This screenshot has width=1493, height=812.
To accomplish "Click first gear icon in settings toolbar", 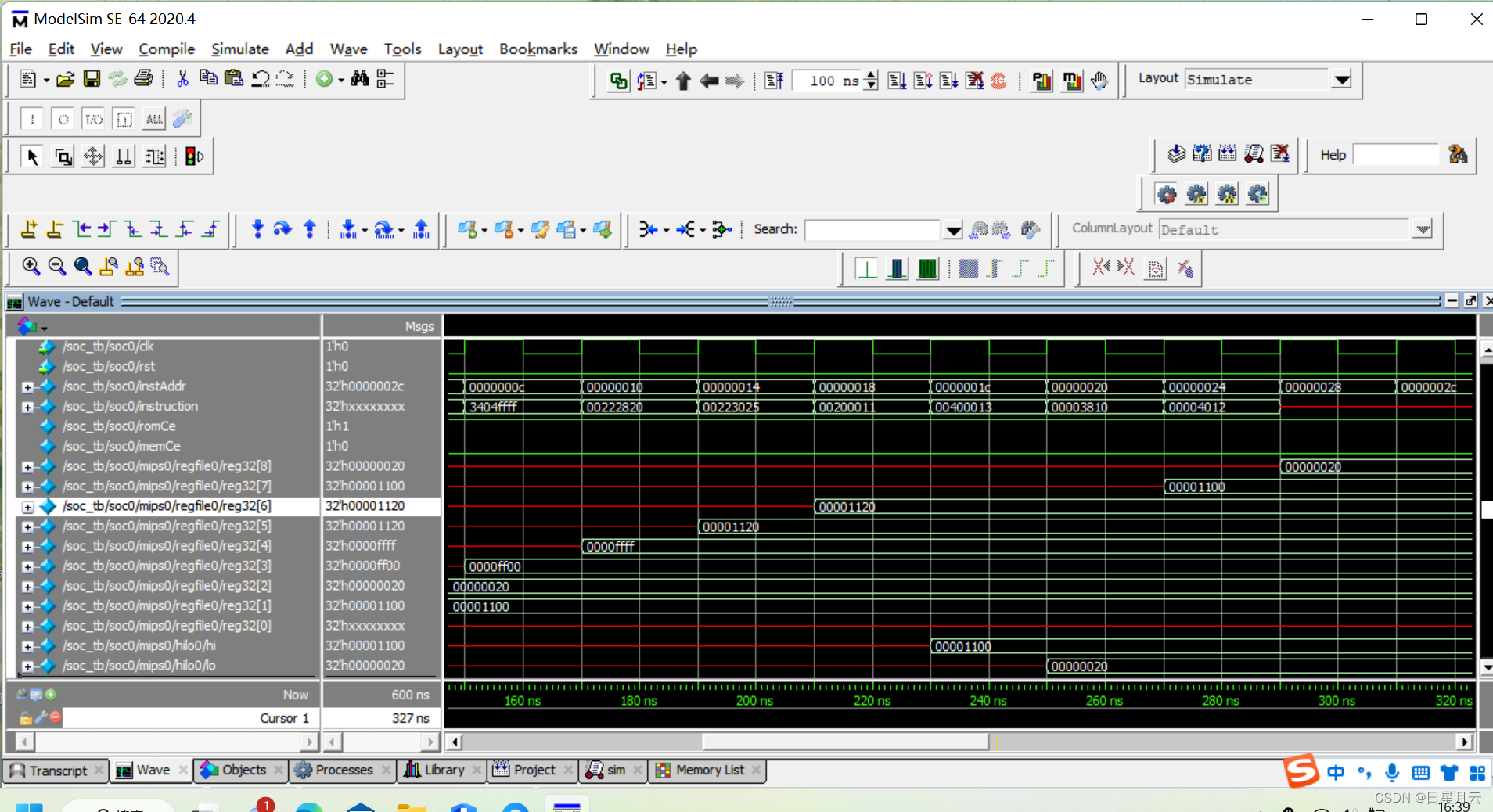I will click(1166, 194).
